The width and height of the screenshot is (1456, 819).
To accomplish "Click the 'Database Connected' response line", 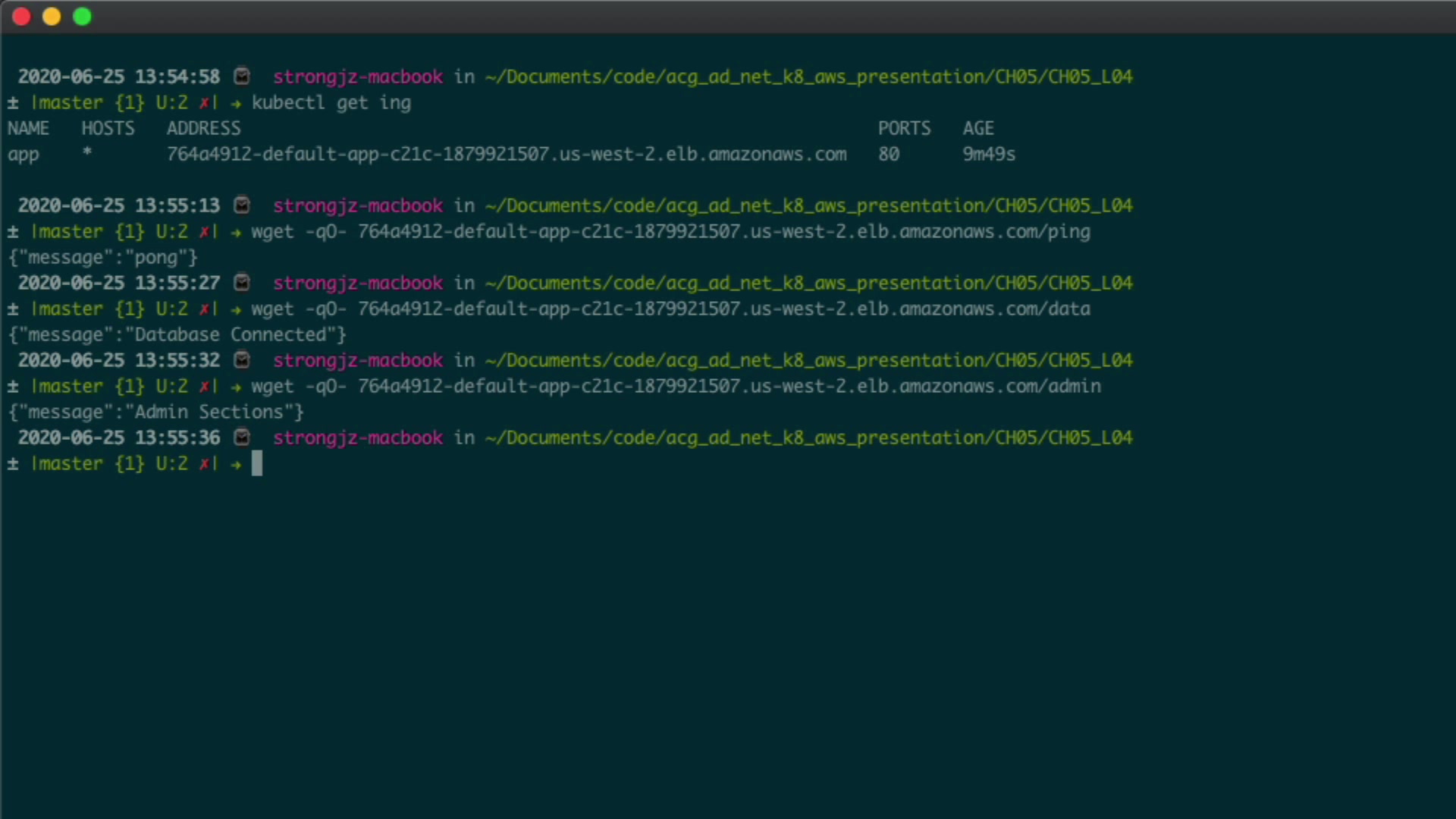I will pos(177,335).
